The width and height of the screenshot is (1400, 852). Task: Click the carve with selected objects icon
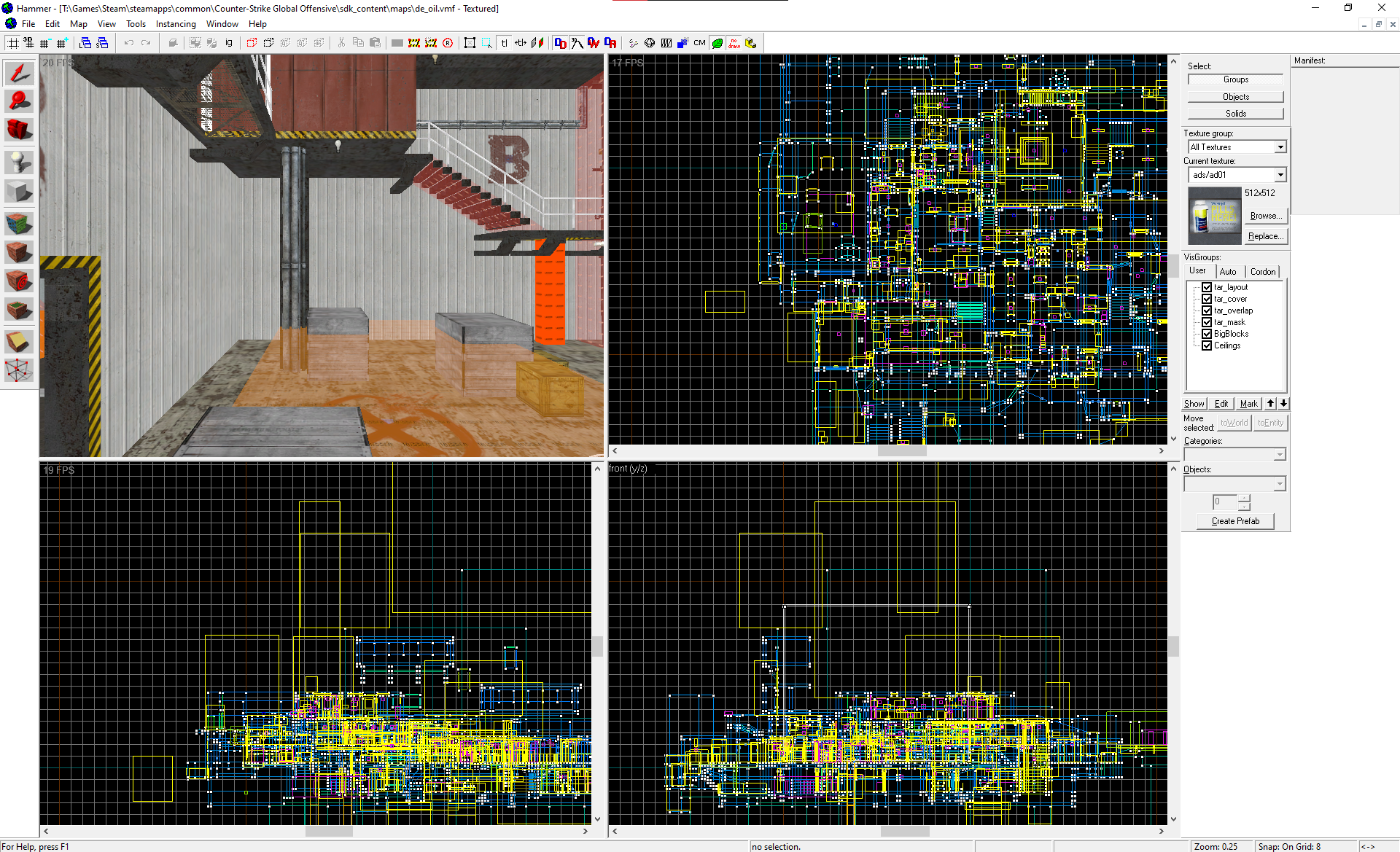point(173,43)
